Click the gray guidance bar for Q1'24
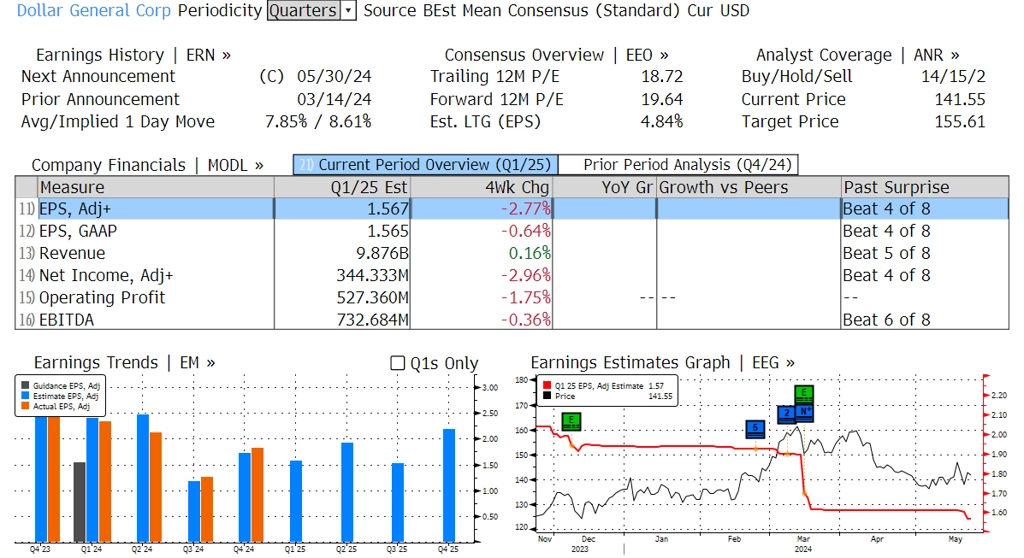Screen dimensions: 1024x558 point(79,502)
